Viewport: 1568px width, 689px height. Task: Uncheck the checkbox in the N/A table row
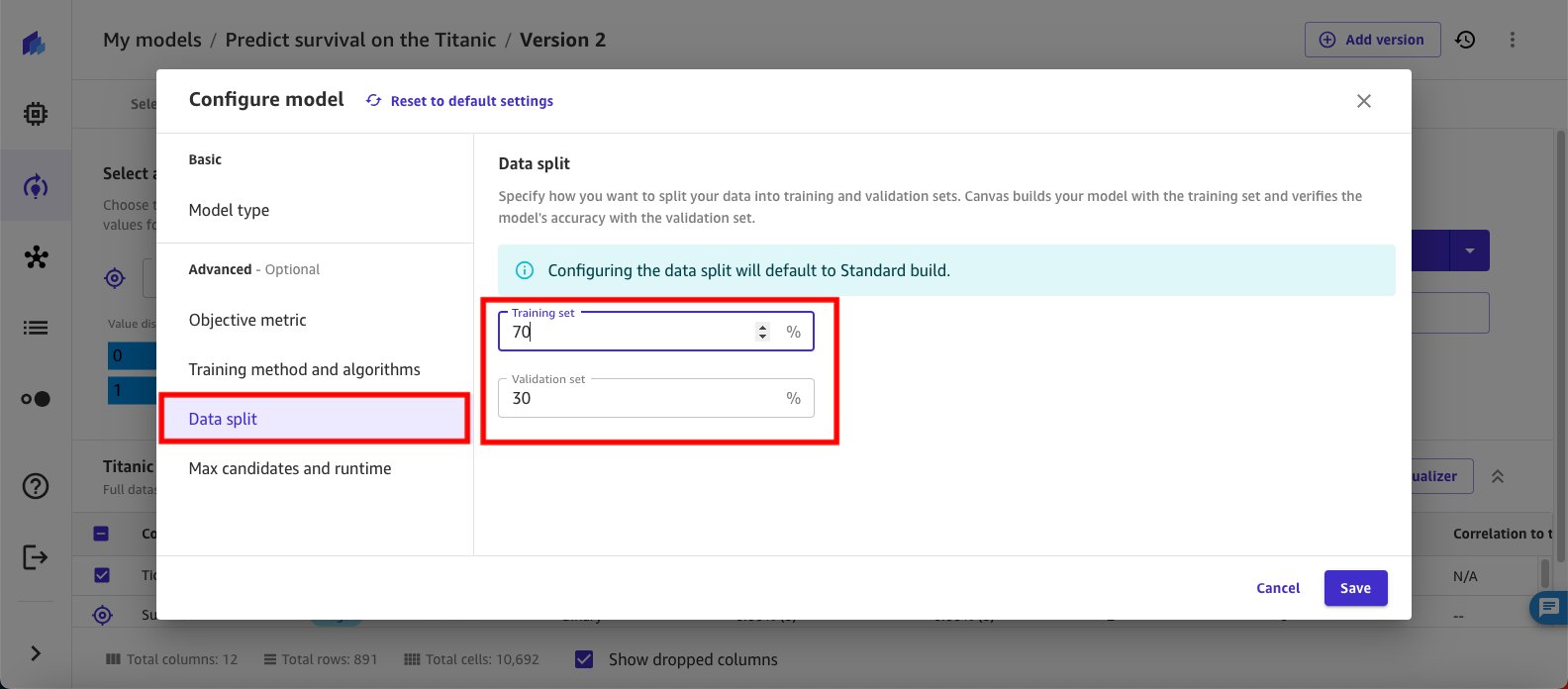coord(101,575)
